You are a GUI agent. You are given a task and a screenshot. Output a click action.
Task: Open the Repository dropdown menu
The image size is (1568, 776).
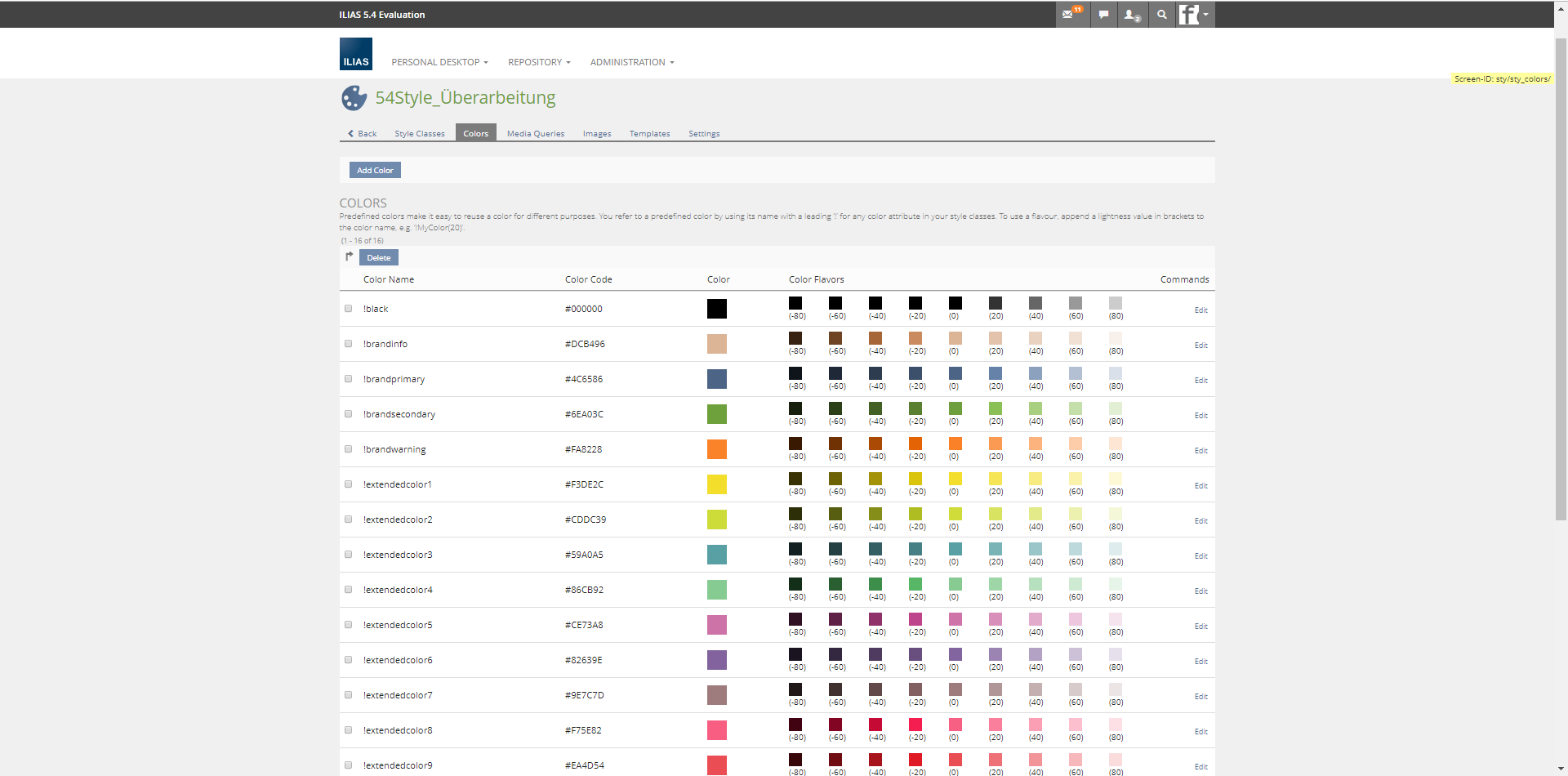pyautogui.click(x=539, y=62)
